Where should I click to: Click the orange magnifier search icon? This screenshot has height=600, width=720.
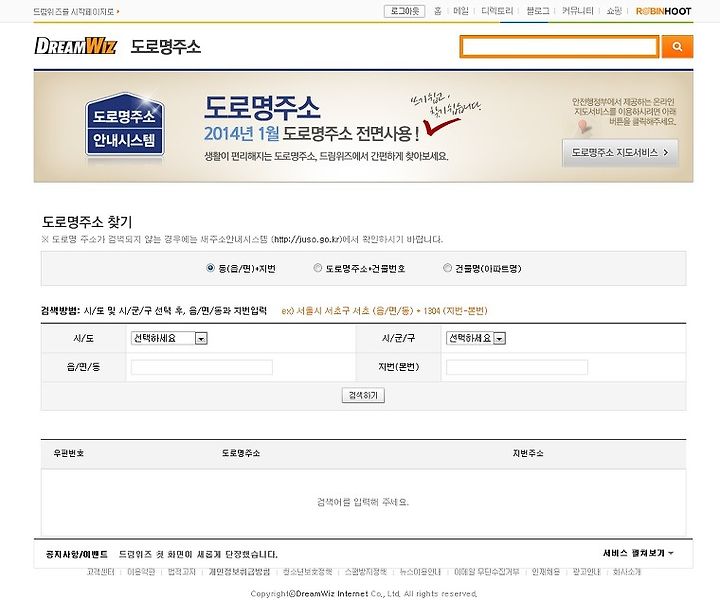[x=677, y=46]
